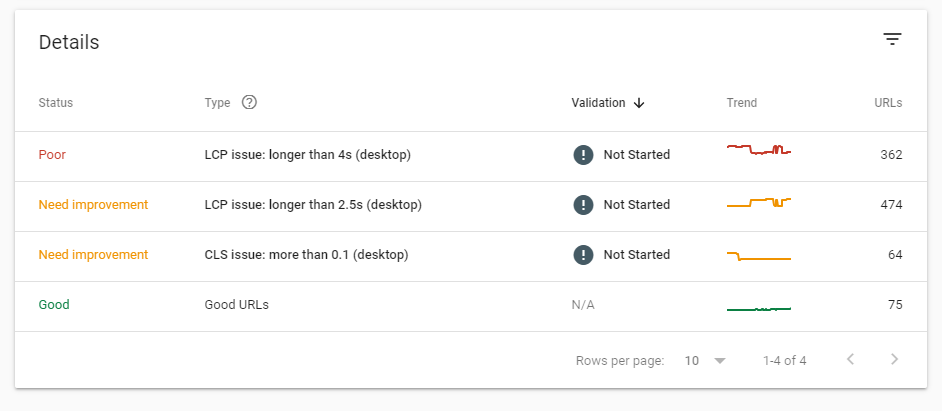This screenshot has width=942, height=411.
Task: Click the Type column help icon
Action: point(250,102)
